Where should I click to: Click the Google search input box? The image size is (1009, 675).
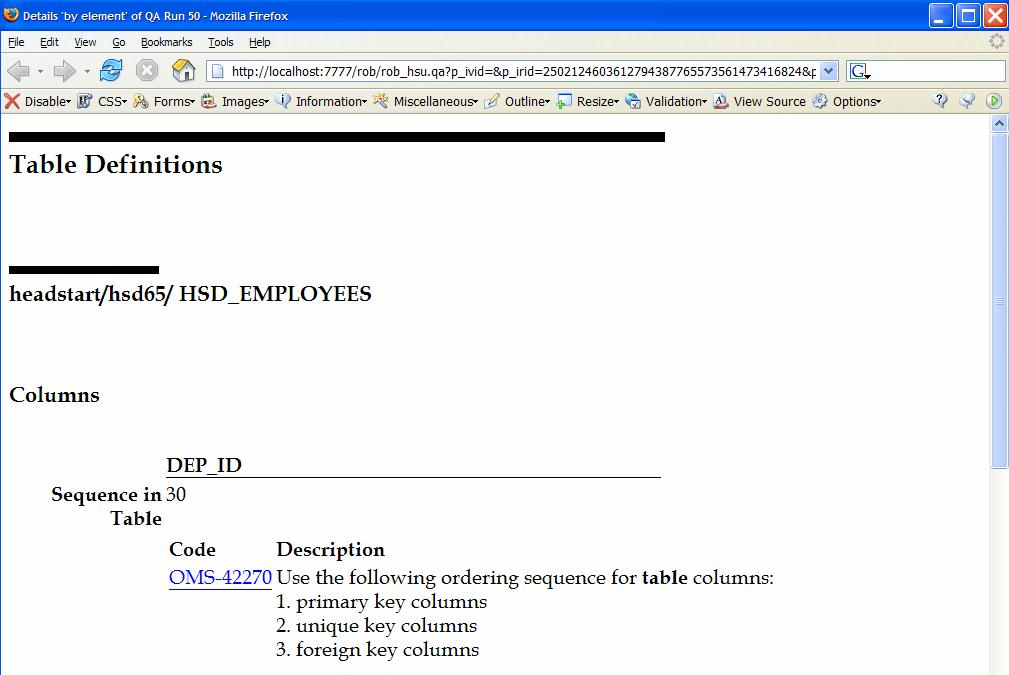[938, 71]
